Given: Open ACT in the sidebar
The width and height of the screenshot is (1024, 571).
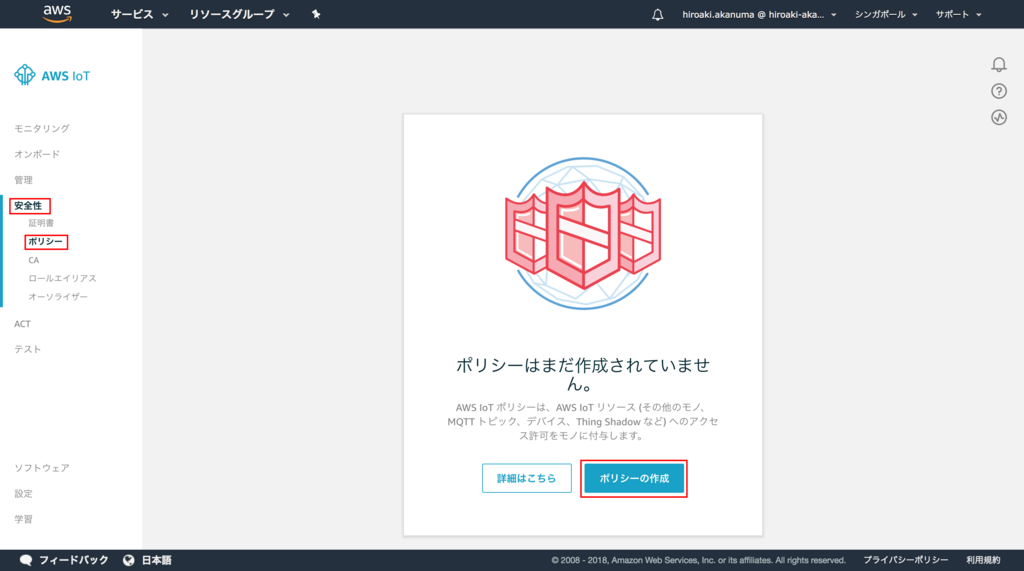Looking at the screenshot, I should pos(23,323).
